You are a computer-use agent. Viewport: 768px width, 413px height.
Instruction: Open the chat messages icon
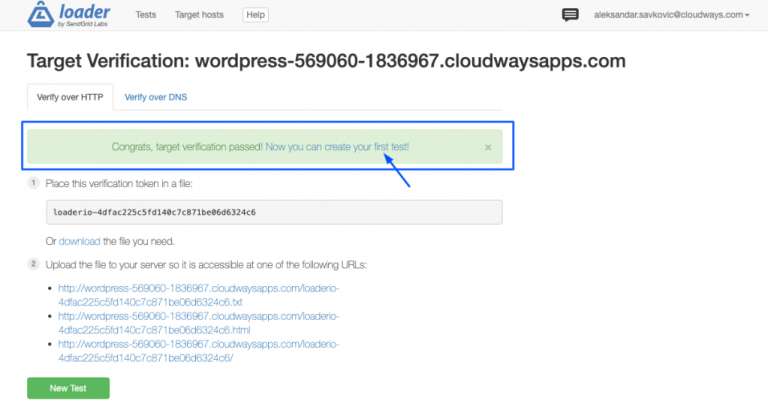(570, 15)
